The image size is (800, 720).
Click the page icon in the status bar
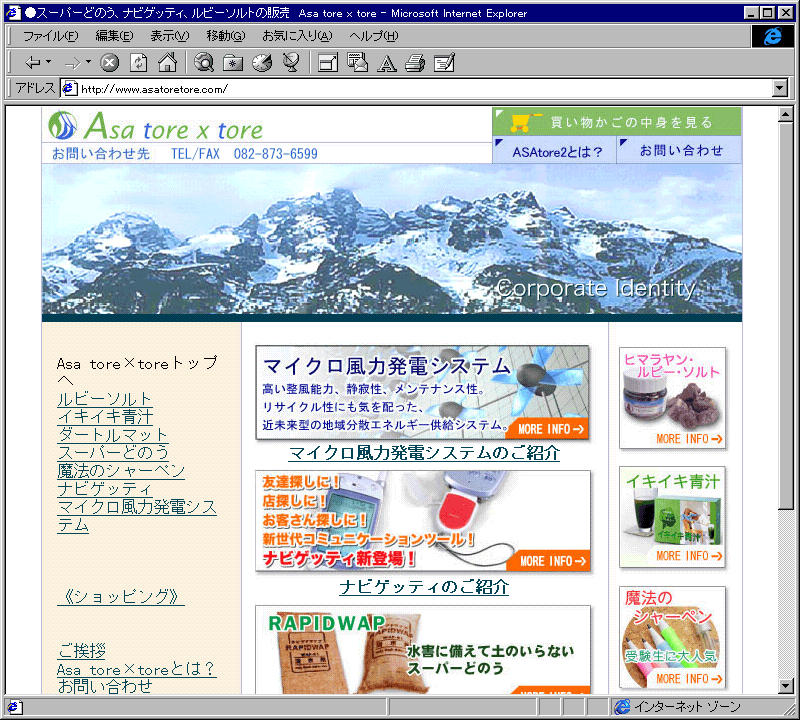click(13, 707)
